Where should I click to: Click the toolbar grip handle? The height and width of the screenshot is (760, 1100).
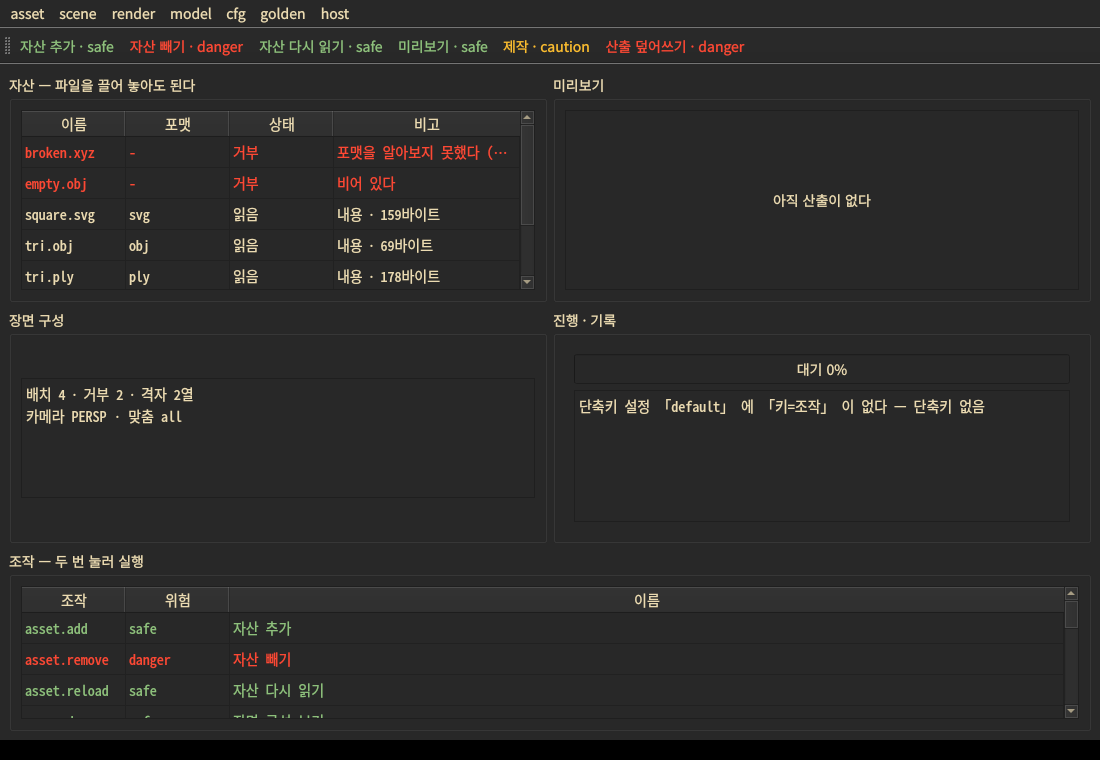pyautogui.click(x=8, y=46)
